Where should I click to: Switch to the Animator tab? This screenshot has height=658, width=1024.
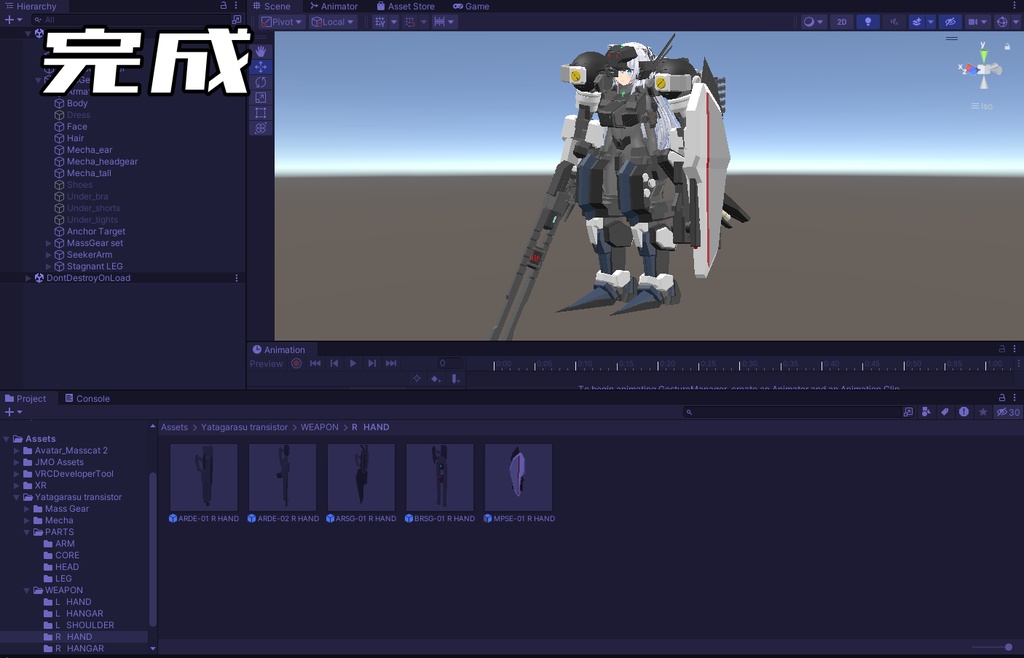point(334,6)
